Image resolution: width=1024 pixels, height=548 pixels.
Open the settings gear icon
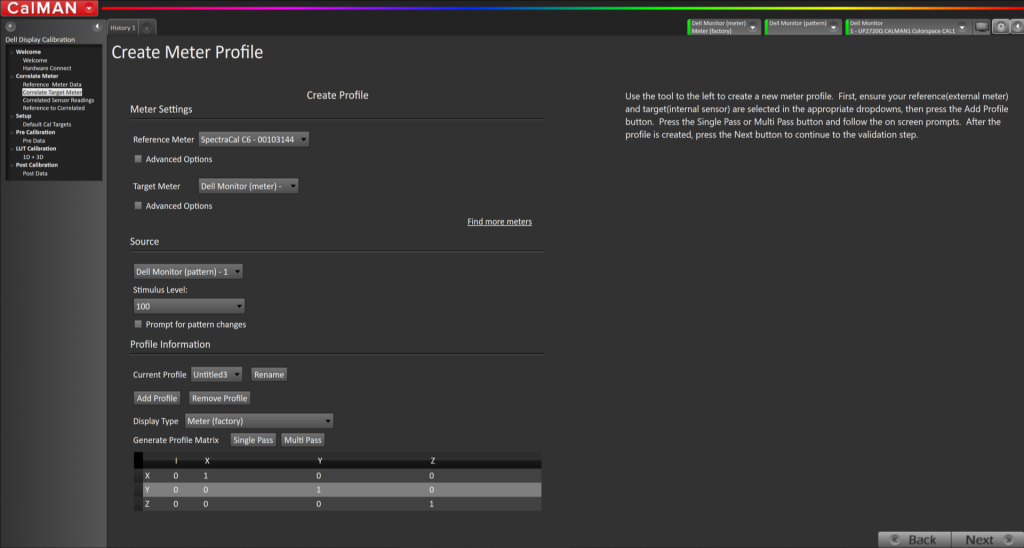(1001, 27)
